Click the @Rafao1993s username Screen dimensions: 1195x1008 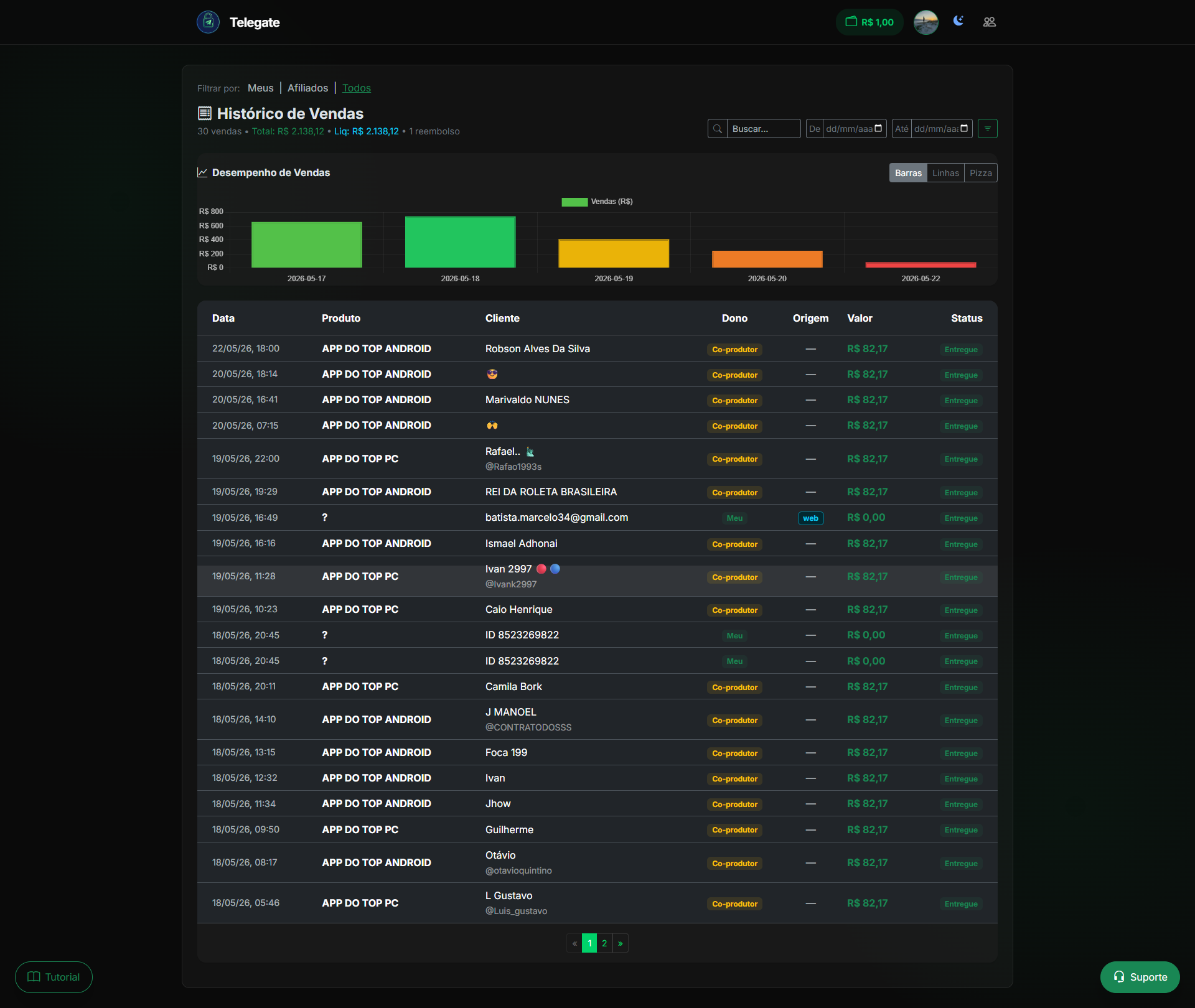point(513,467)
